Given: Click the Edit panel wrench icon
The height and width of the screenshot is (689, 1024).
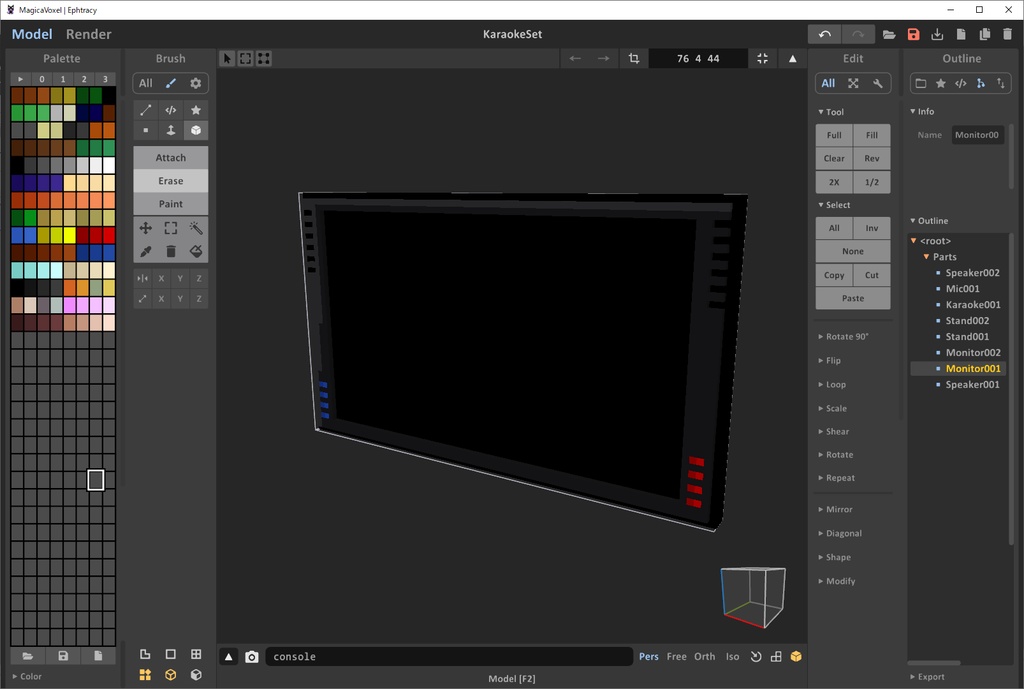Looking at the screenshot, I should [878, 83].
